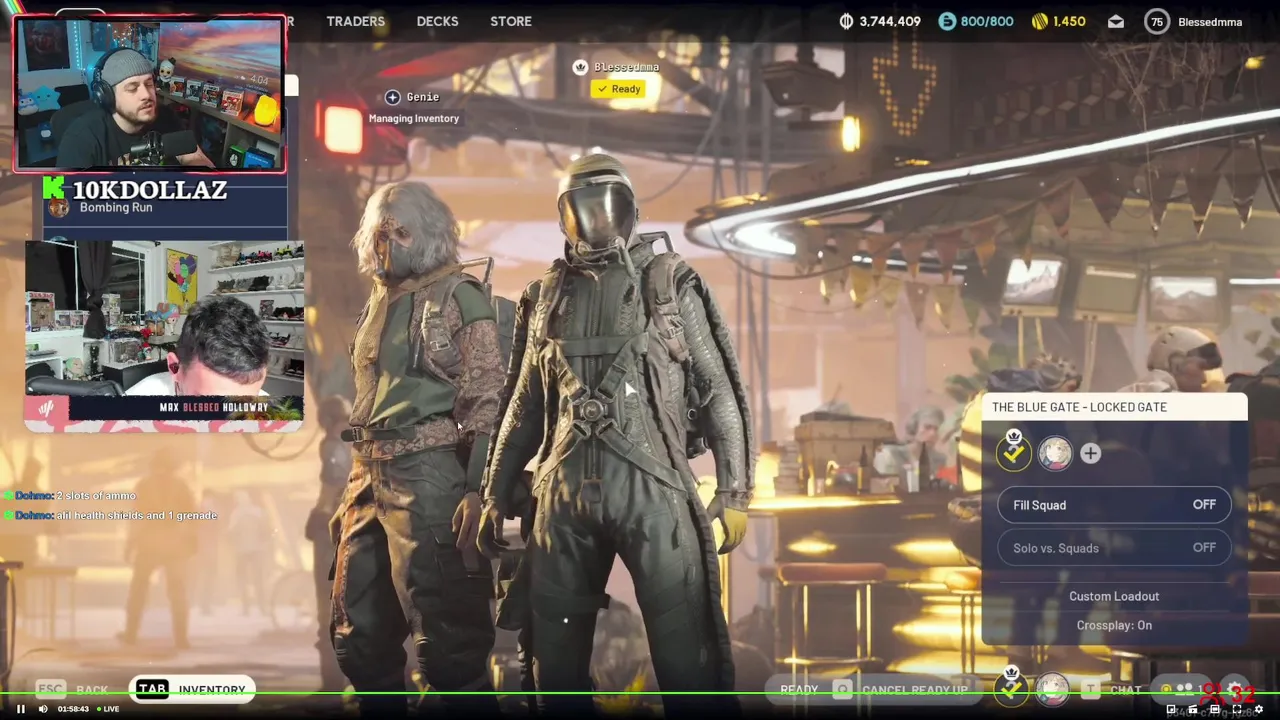Jump to LIVE in the stream

pyautogui.click(x=108, y=709)
